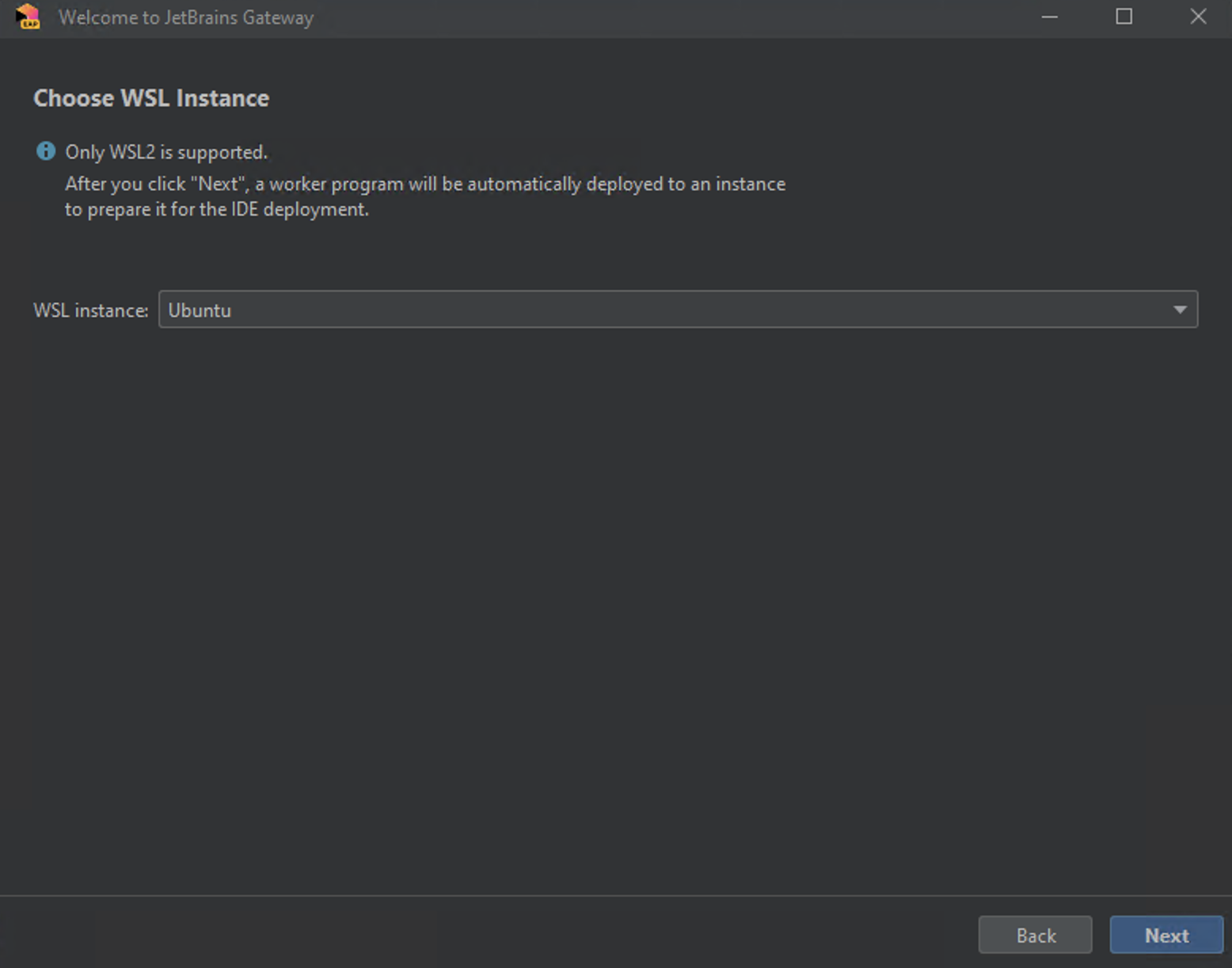Click the Only WSL2 is supported message

click(165, 151)
